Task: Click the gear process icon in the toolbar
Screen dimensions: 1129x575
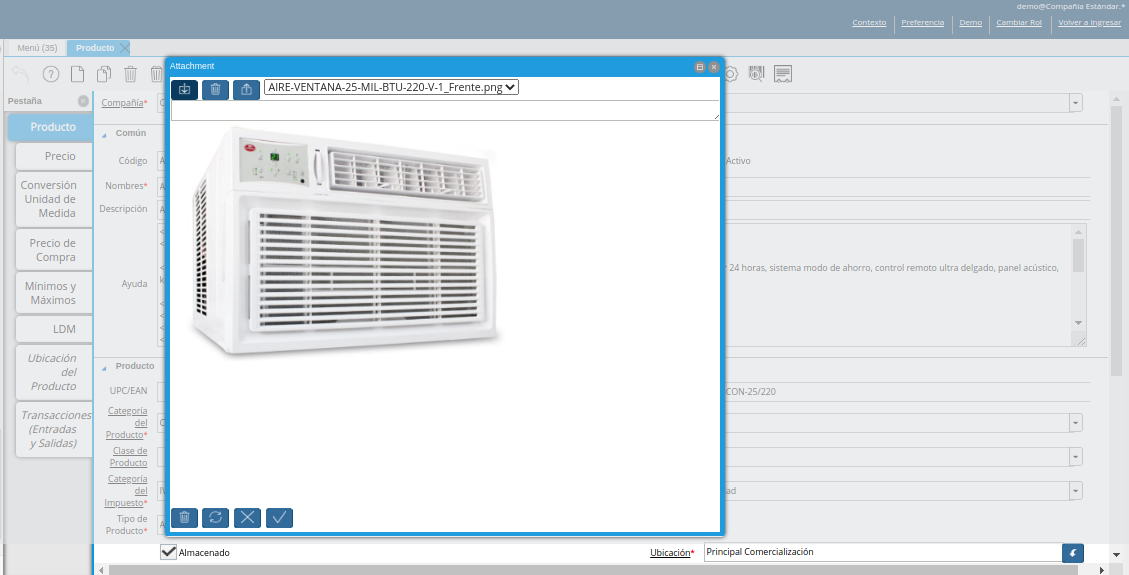Action: (731, 73)
